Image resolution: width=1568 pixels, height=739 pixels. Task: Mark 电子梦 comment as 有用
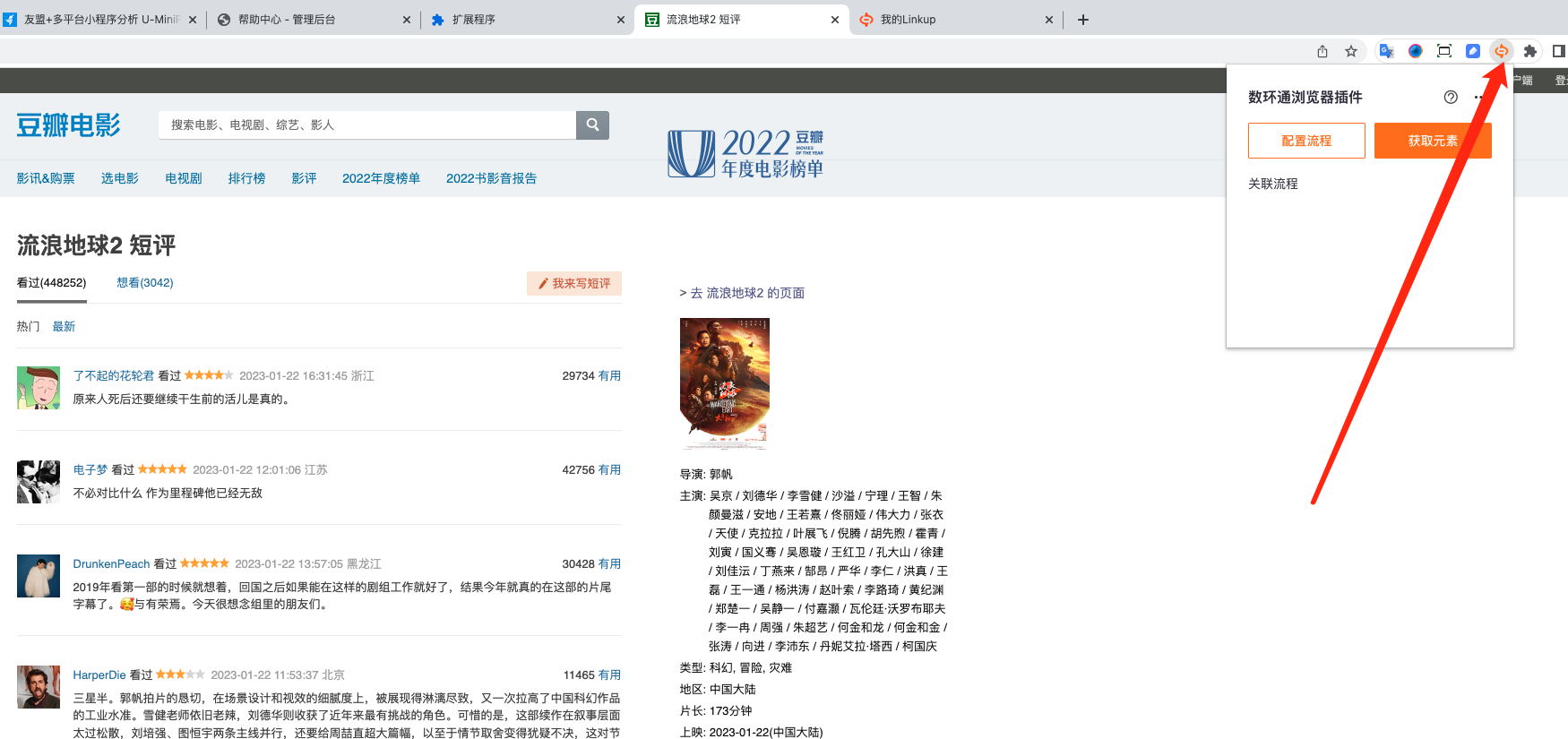609,469
